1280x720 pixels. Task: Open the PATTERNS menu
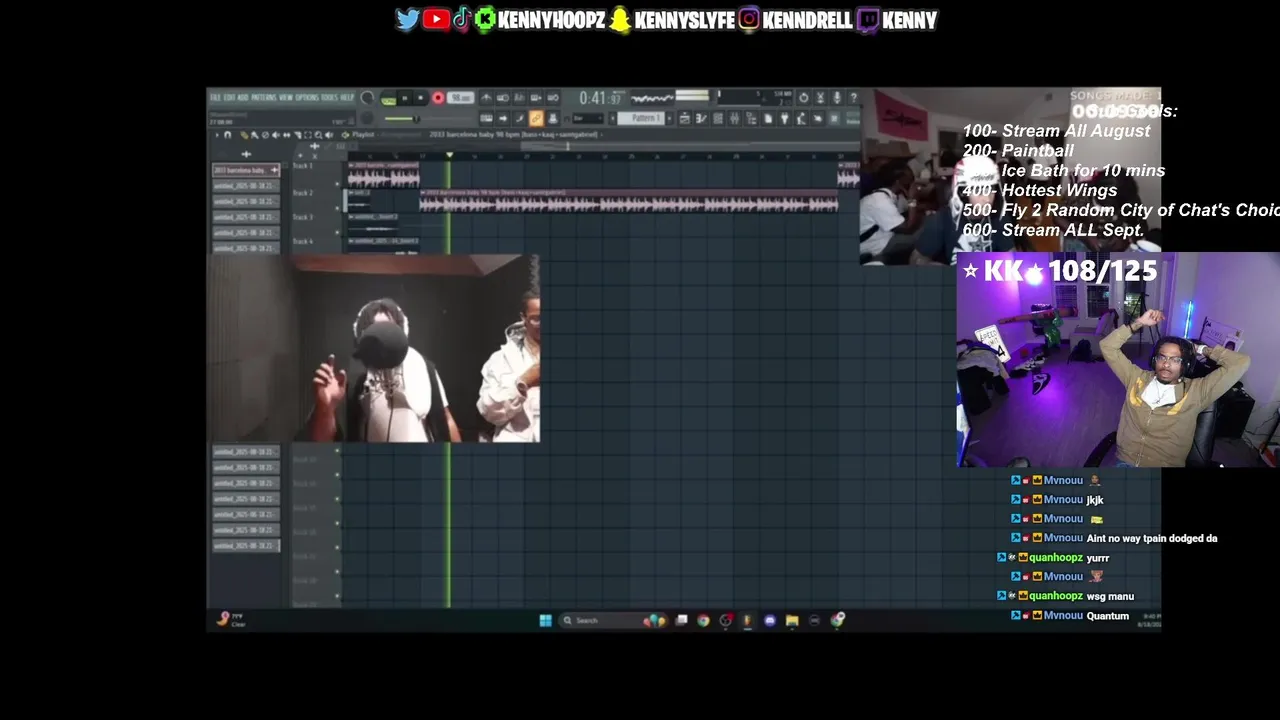click(263, 97)
